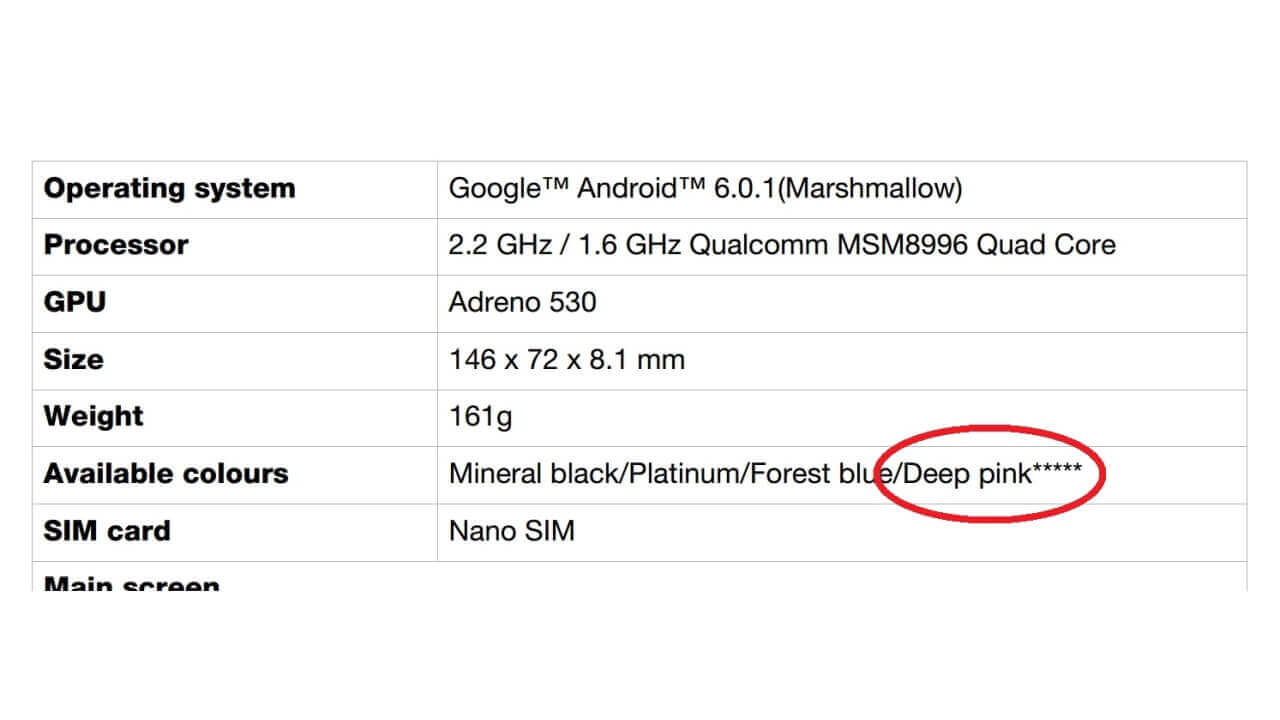Image resolution: width=1280 pixels, height=720 pixels.
Task: Click the partially visible "Main screen" label
Action: tap(131, 582)
